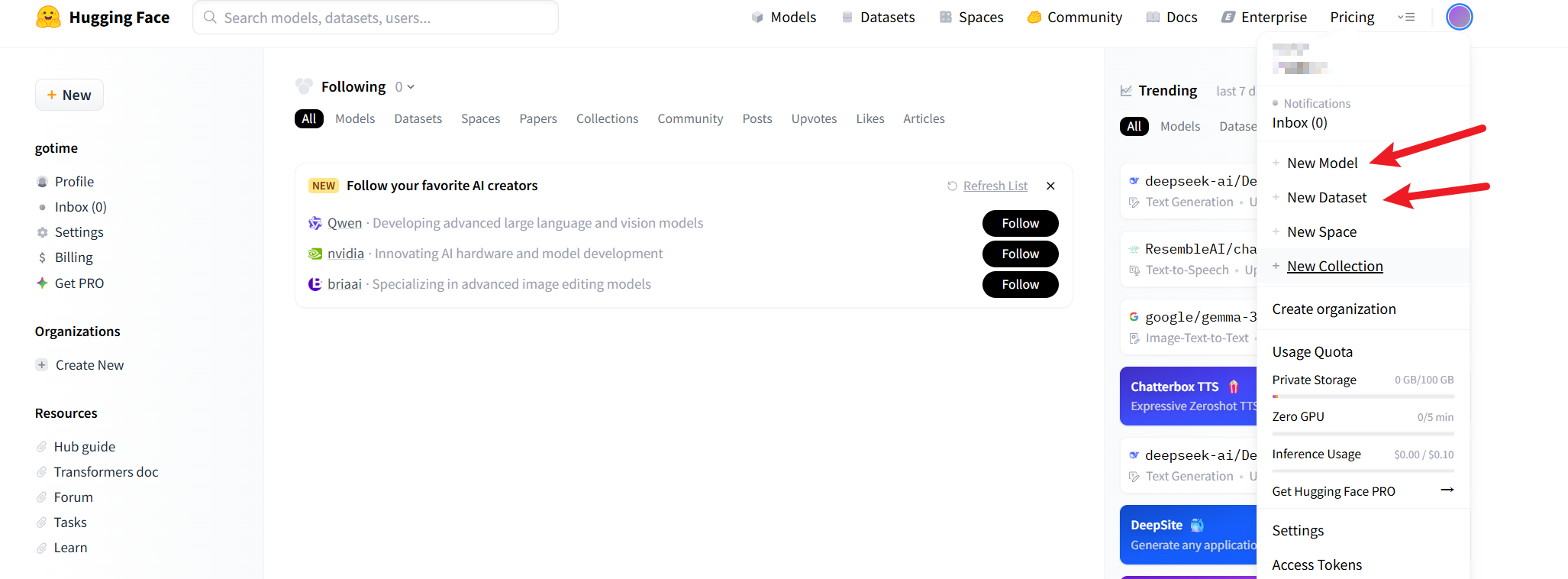Click the search magnifier icon

[210, 17]
